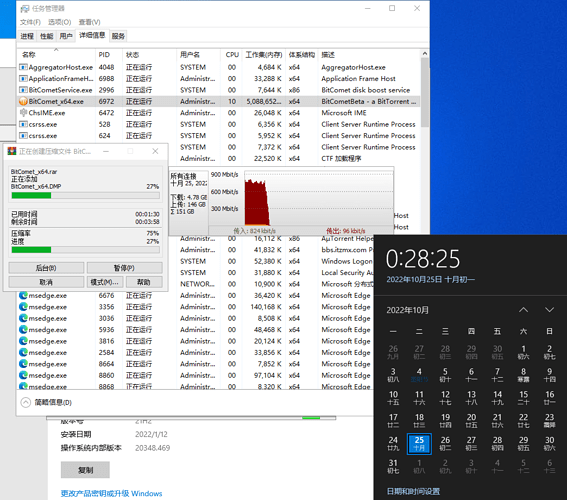Click the 暂停(P) button in WinRAR

[x=124, y=268]
